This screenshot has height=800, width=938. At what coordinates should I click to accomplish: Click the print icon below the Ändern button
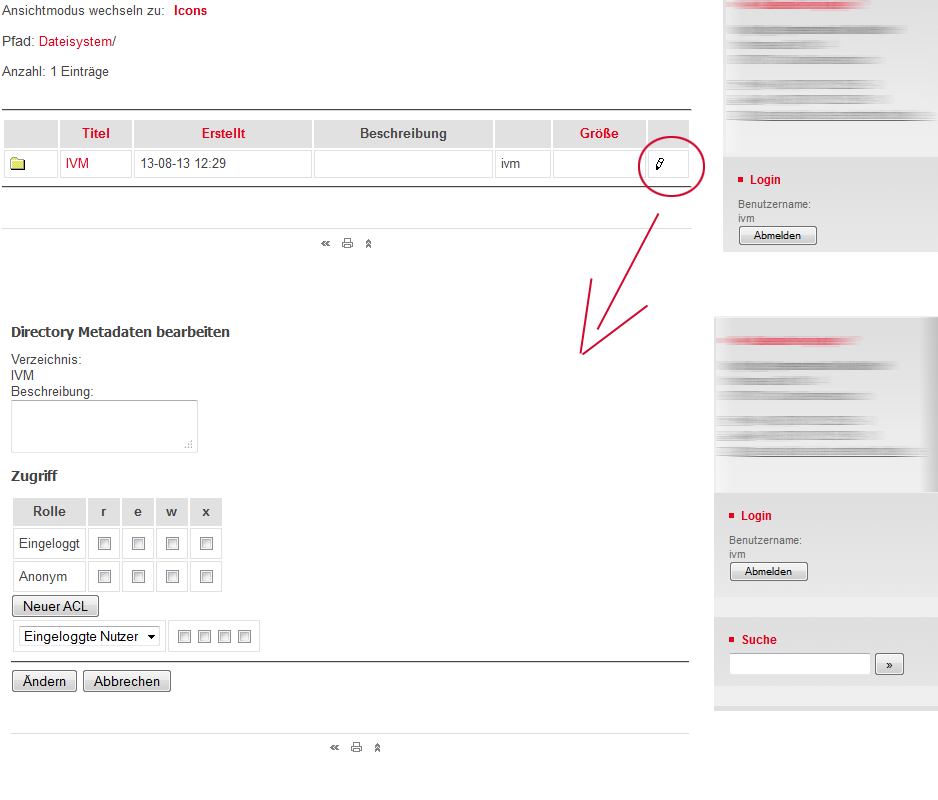[357, 747]
